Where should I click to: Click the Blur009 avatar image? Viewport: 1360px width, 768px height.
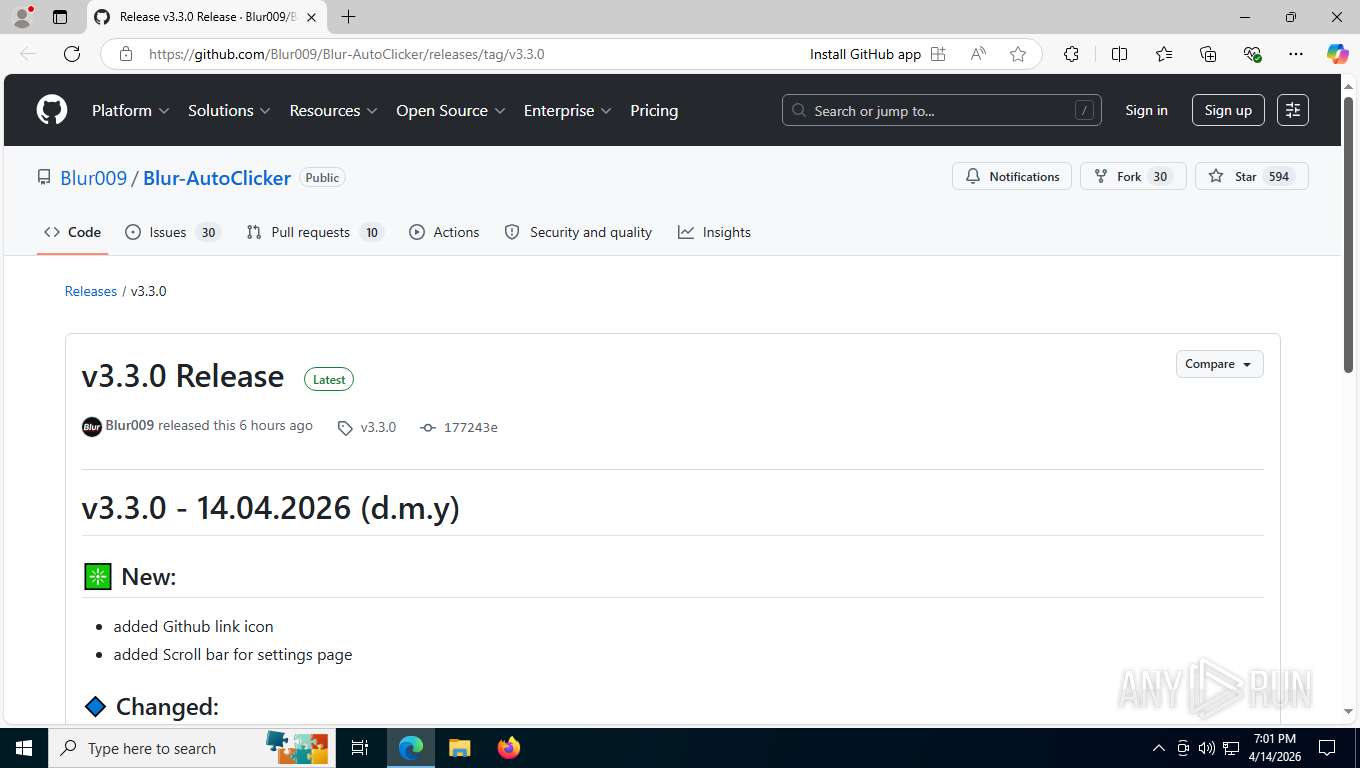coord(92,427)
